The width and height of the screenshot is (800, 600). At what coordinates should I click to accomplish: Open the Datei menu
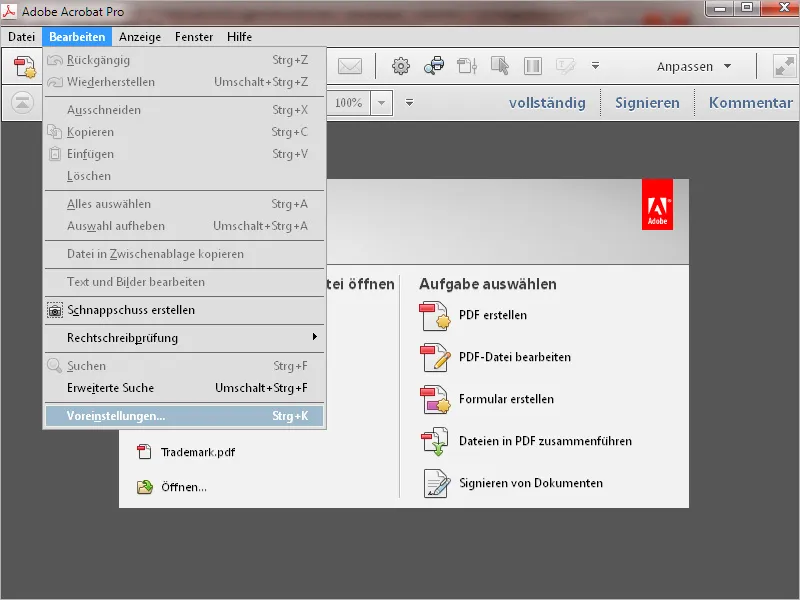tap(21, 37)
